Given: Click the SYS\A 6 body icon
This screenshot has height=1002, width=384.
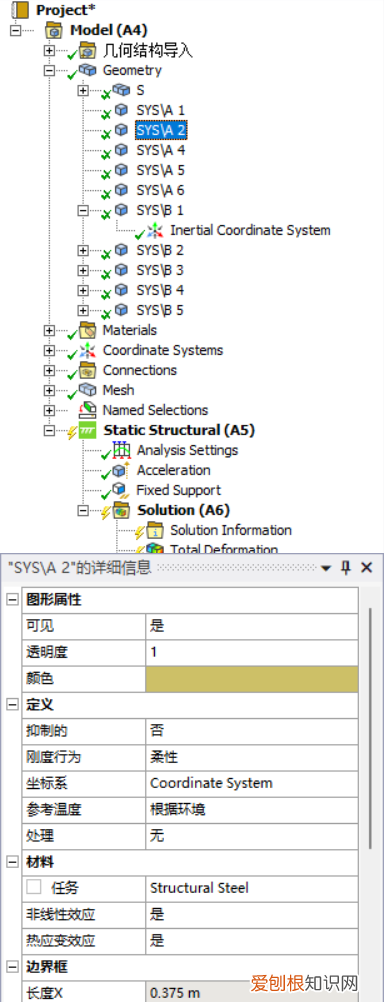Looking at the screenshot, I should coord(121,190).
